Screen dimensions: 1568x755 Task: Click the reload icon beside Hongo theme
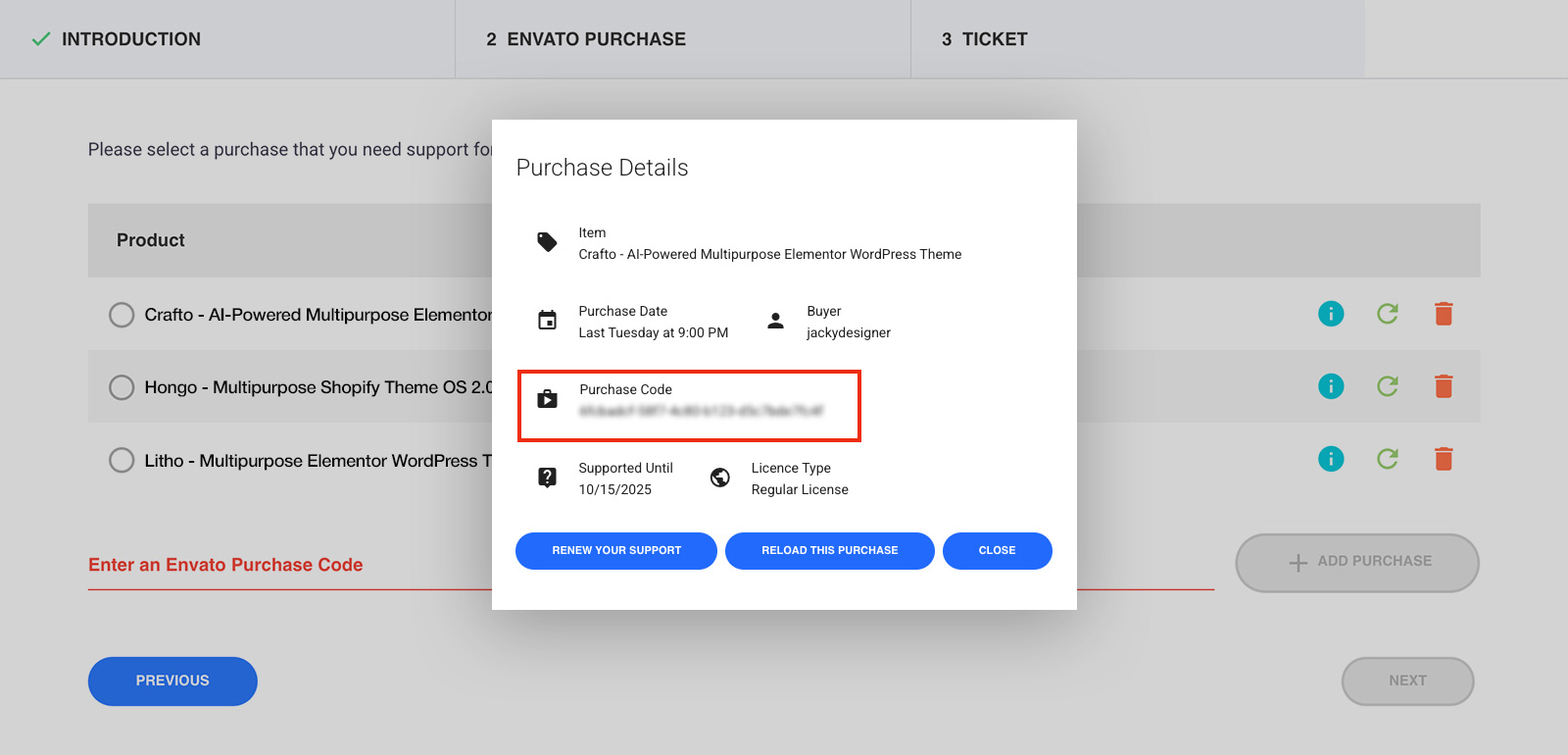(1386, 386)
